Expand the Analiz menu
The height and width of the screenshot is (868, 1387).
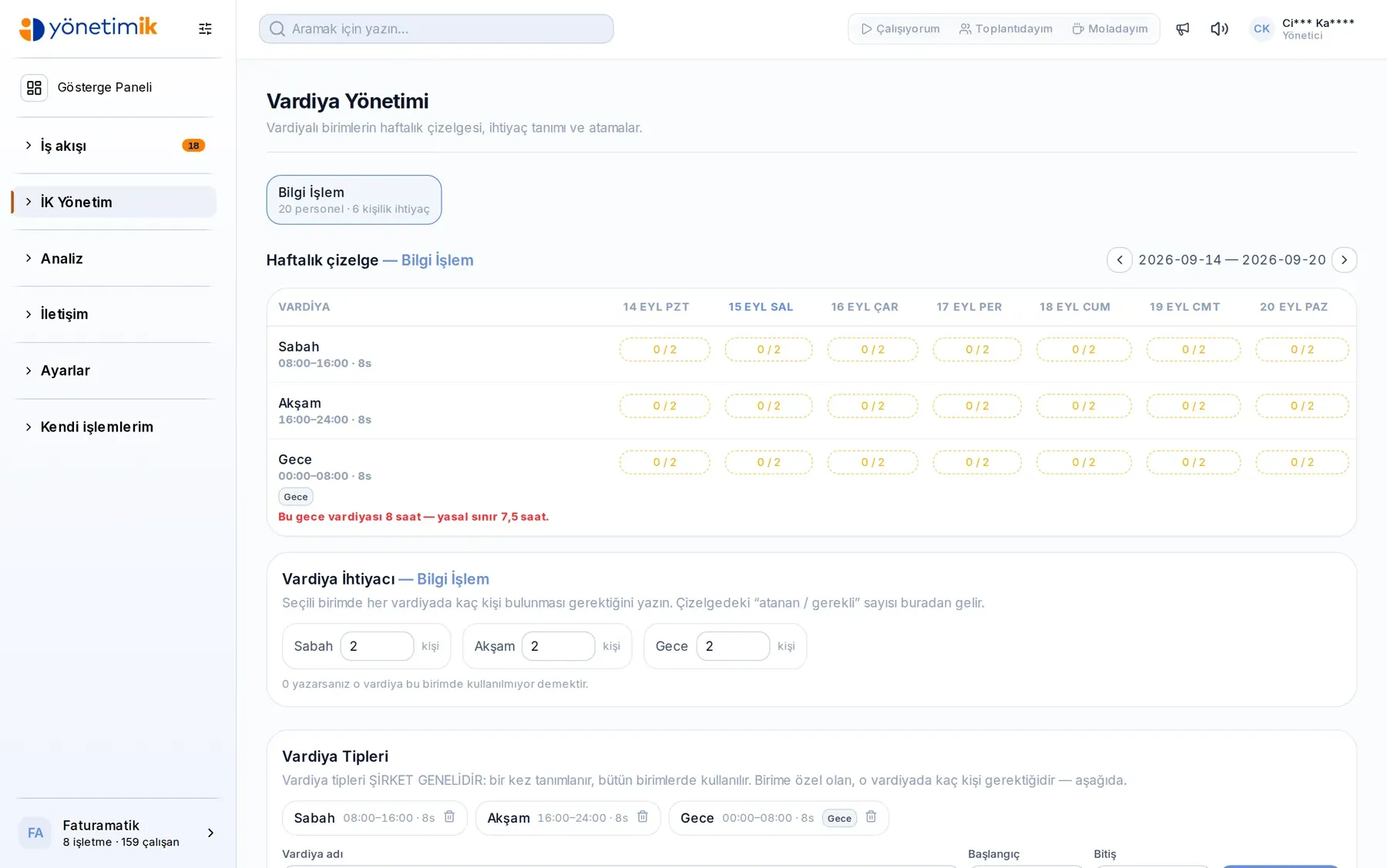click(x=114, y=258)
